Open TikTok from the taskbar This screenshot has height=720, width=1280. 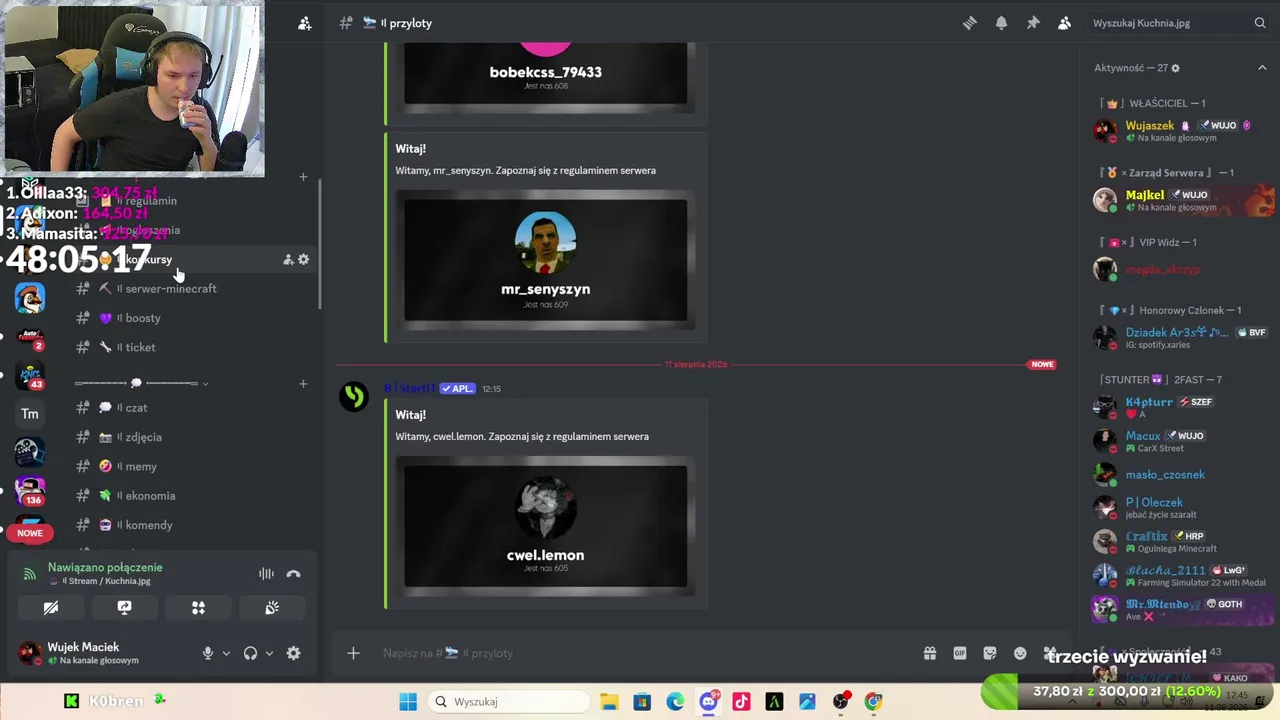741,702
